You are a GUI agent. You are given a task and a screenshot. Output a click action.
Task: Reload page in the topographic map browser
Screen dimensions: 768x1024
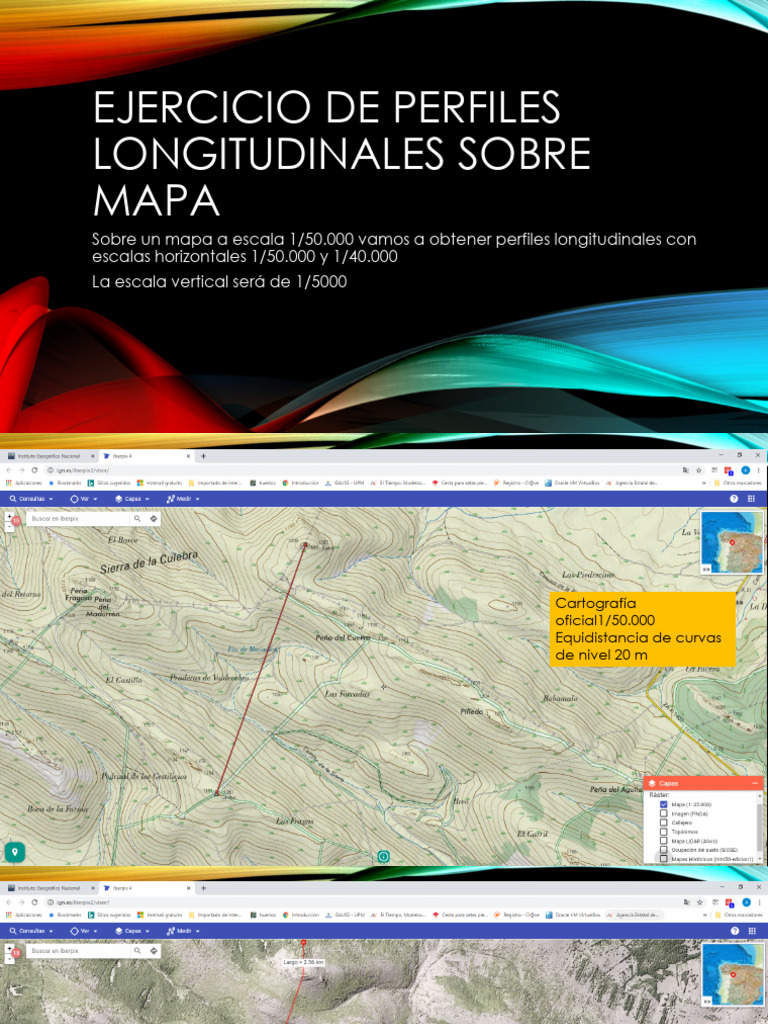[x=35, y=470]
